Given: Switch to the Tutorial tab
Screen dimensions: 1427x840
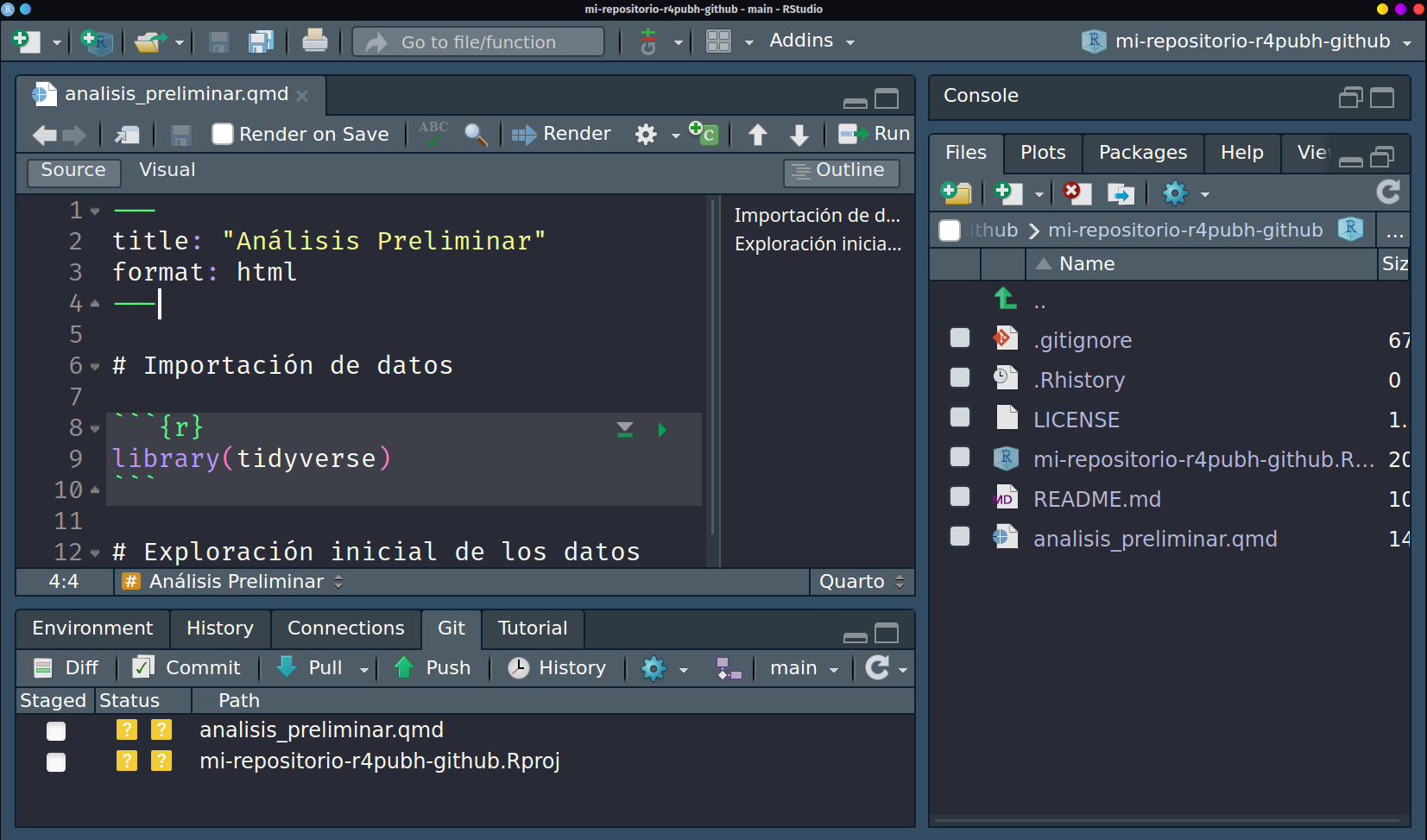Looking at the screenshot, I should tap(533, 628).
